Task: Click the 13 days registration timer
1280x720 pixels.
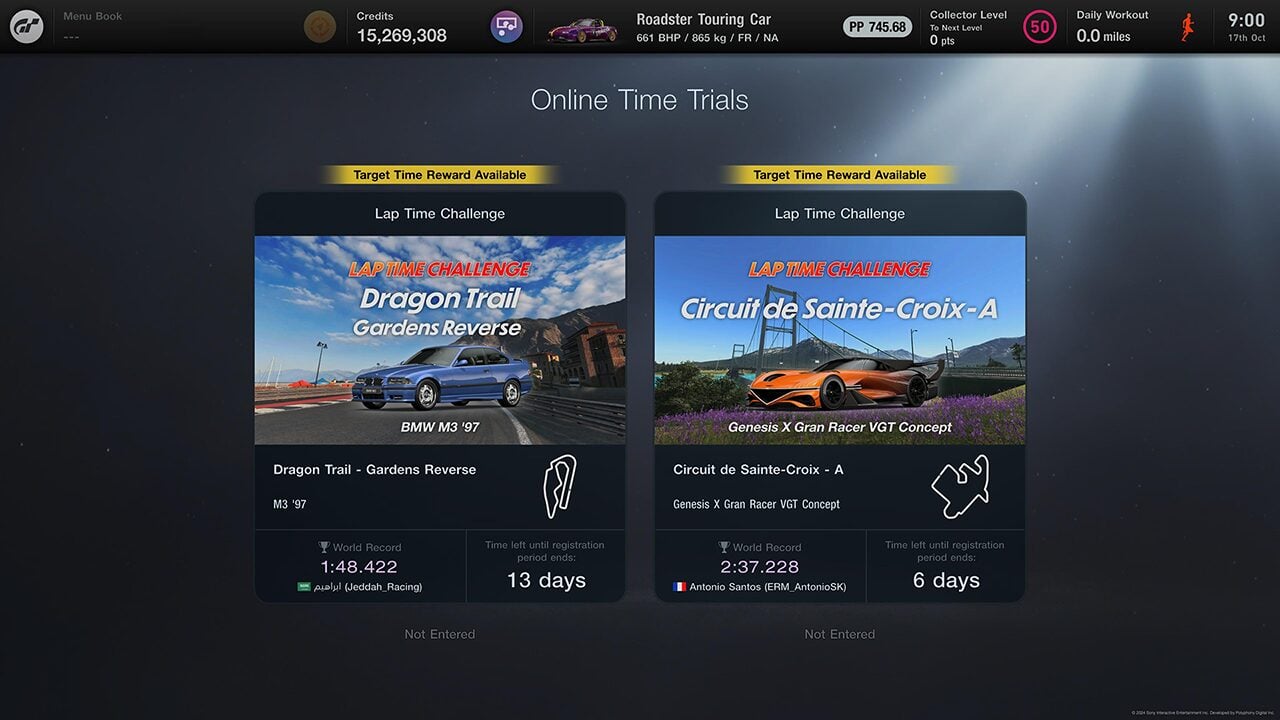Action: (546, 566)
